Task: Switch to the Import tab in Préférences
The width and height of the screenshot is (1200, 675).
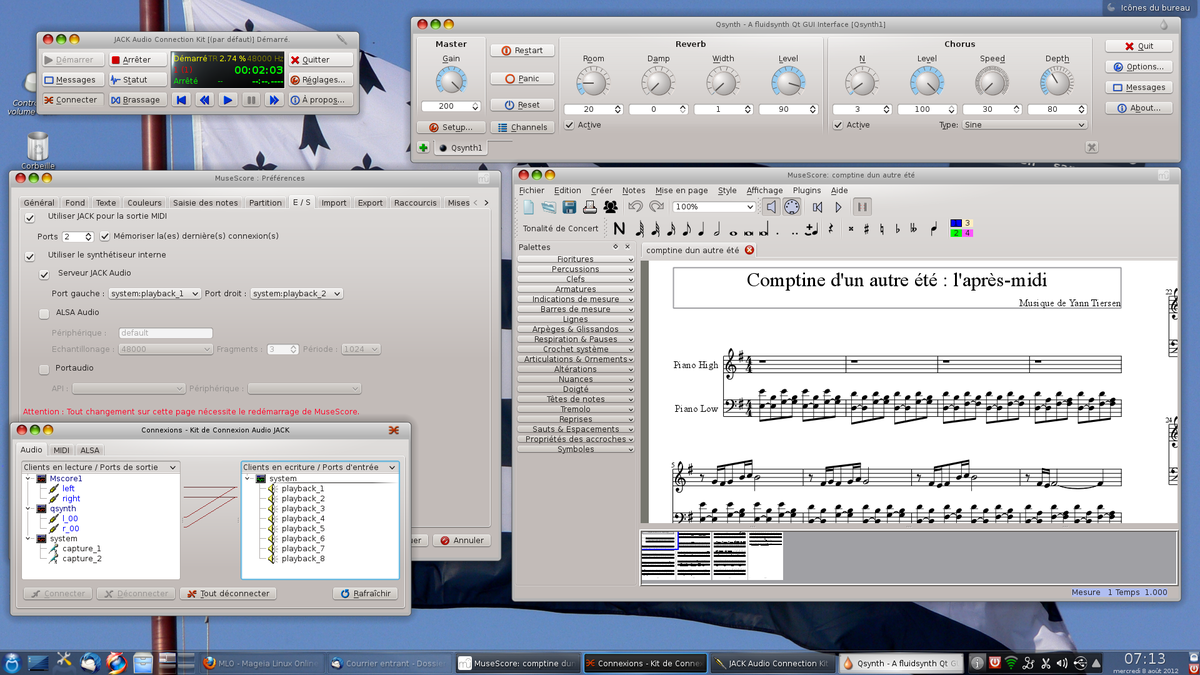Action: pos(334,202)
